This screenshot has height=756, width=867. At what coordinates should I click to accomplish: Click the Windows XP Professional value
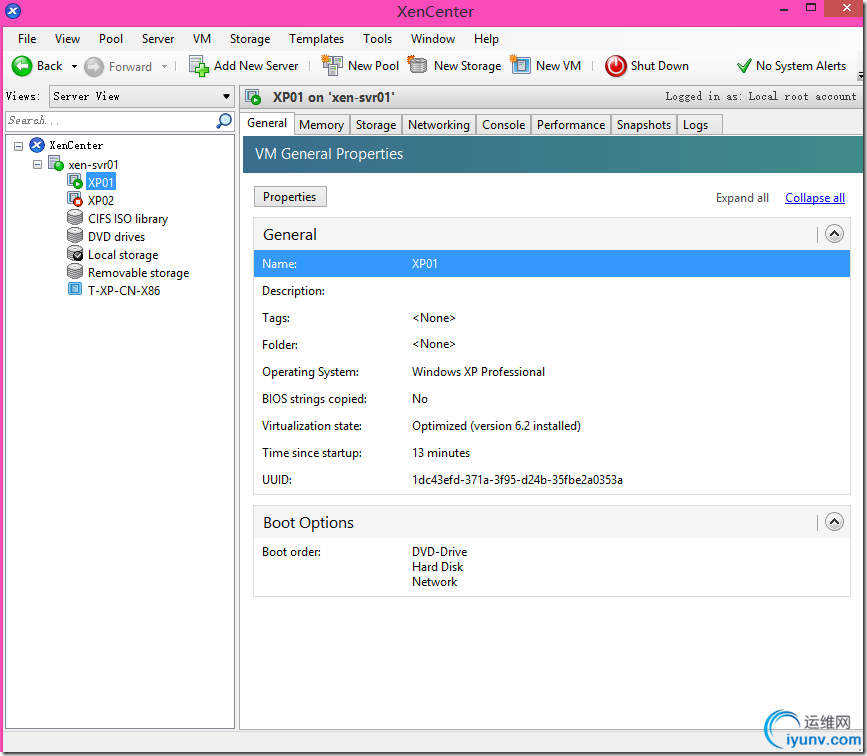click(478, 372)
